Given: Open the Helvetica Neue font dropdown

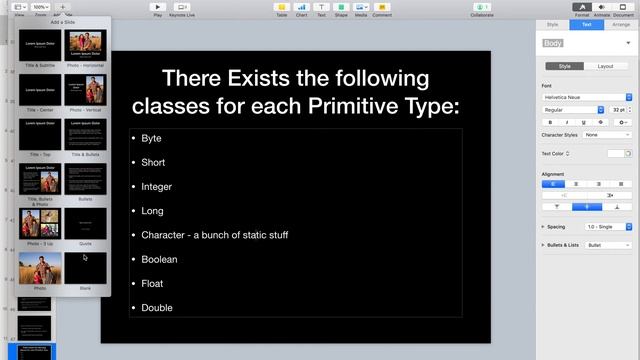Looking at the screenshot, I should (x=587, y=97).
